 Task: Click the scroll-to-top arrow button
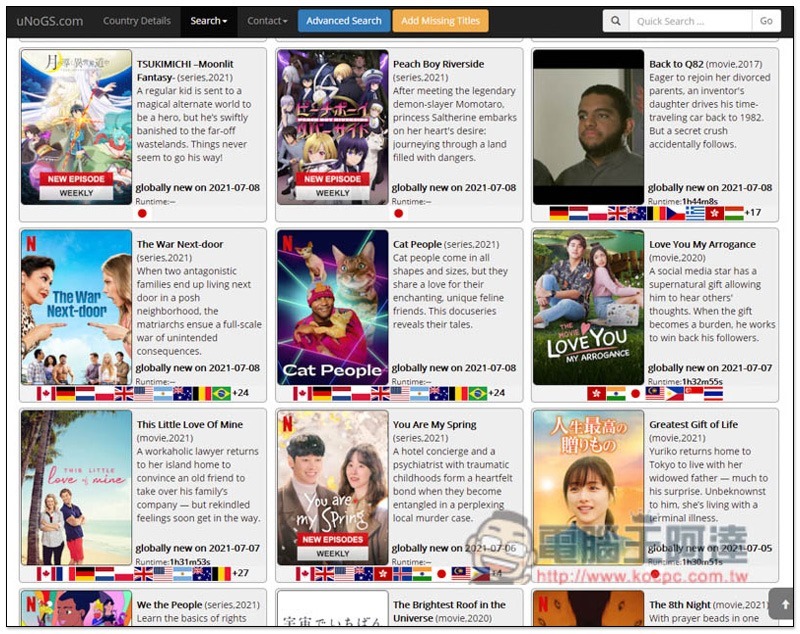(785, 604)
